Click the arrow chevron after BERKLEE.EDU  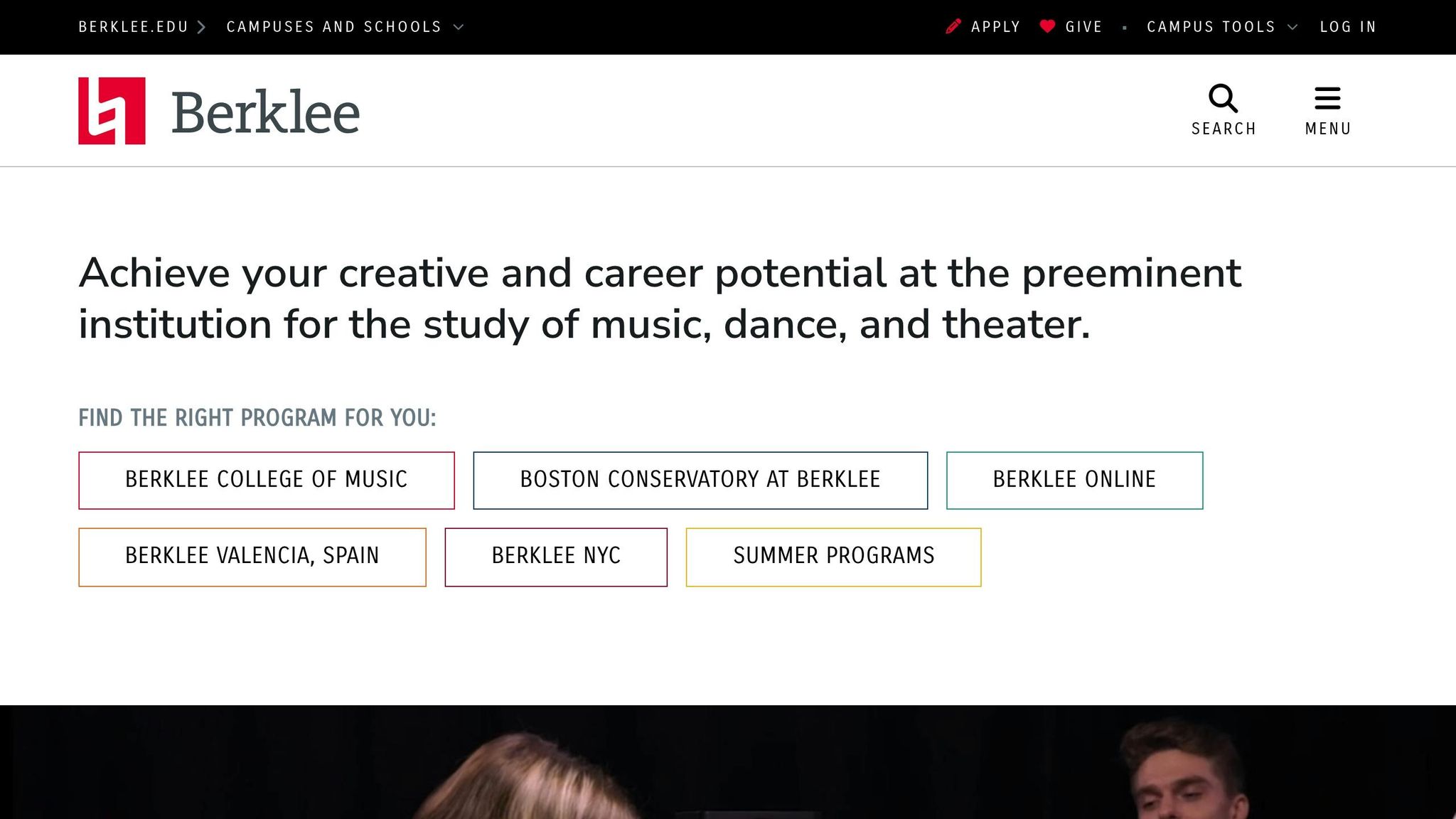[201, 27]
